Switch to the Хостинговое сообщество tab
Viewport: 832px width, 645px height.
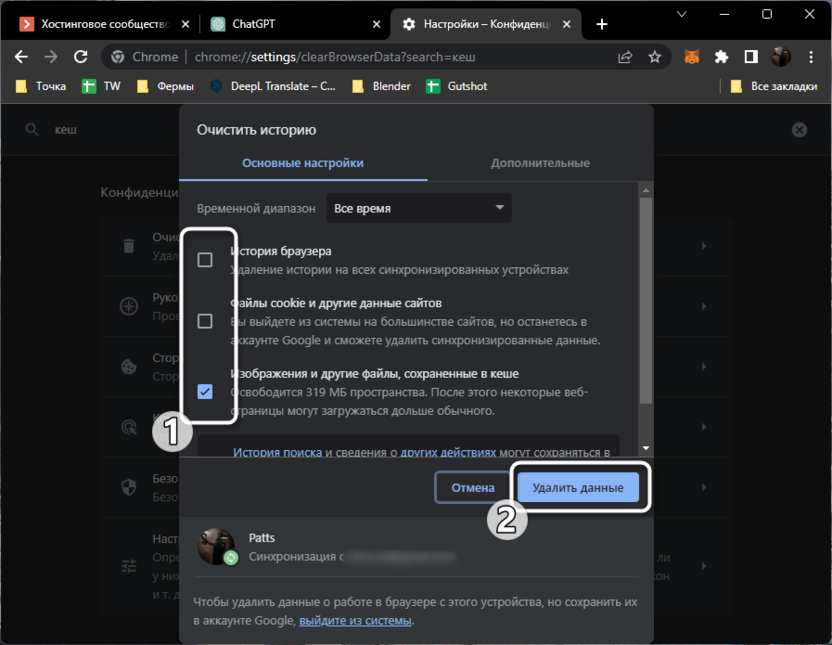(x=104, y=24)
